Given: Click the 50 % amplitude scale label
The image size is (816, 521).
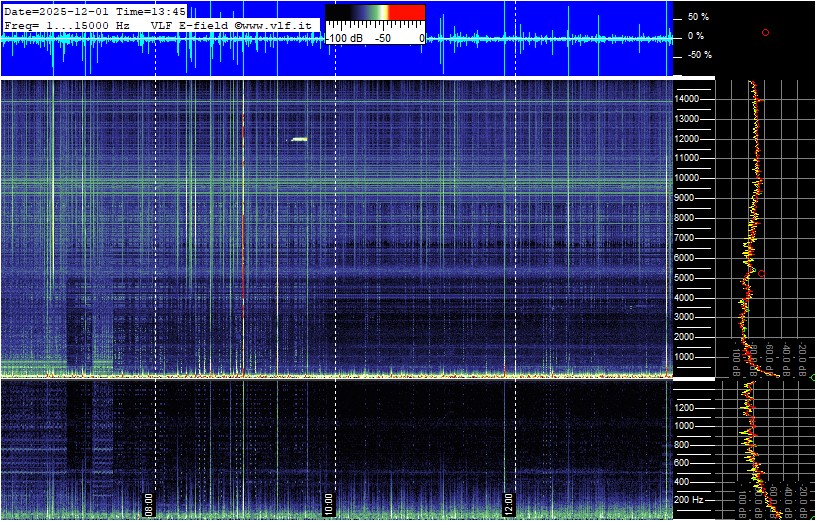Looking at the screenshot, I should 697,17.
